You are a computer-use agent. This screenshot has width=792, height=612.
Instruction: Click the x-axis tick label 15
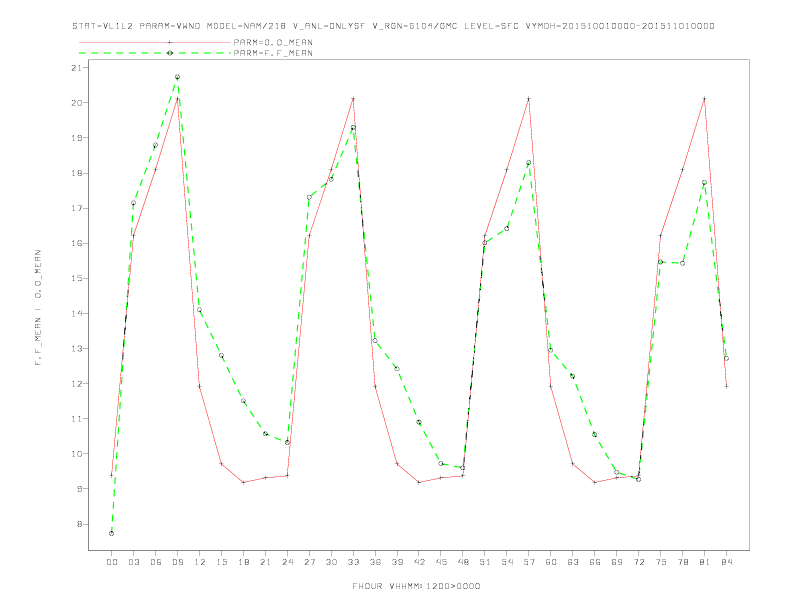[221, 562]
